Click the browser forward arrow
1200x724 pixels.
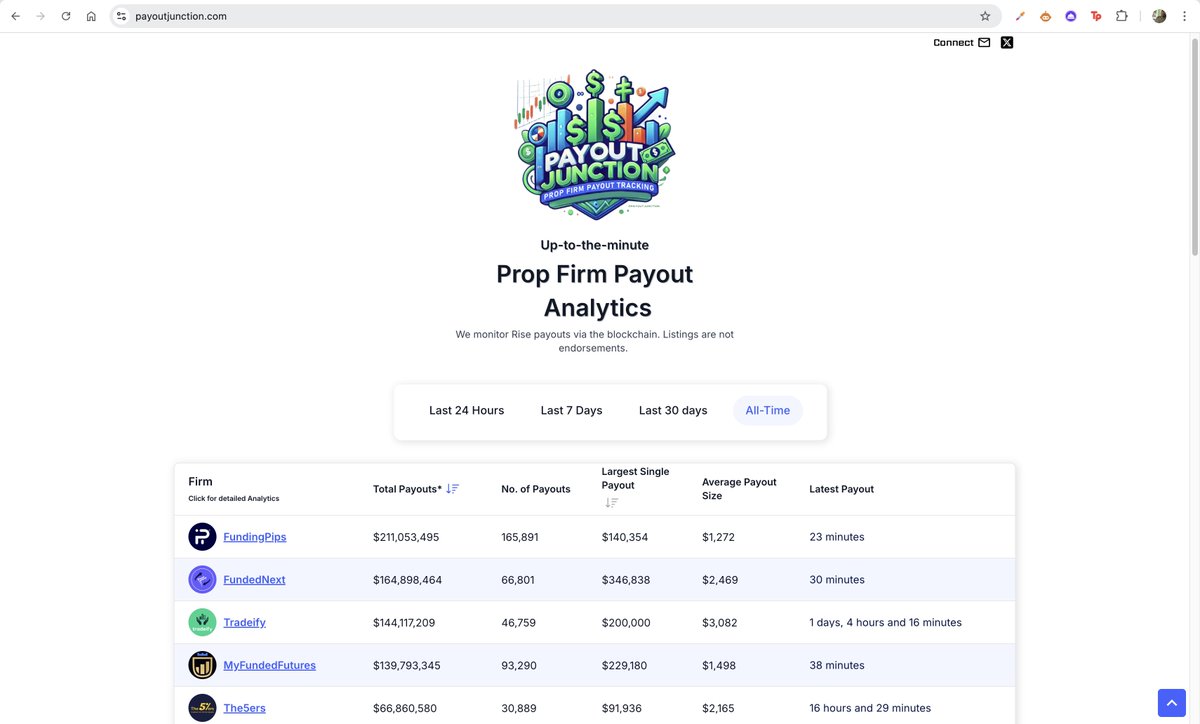(41, 16)
